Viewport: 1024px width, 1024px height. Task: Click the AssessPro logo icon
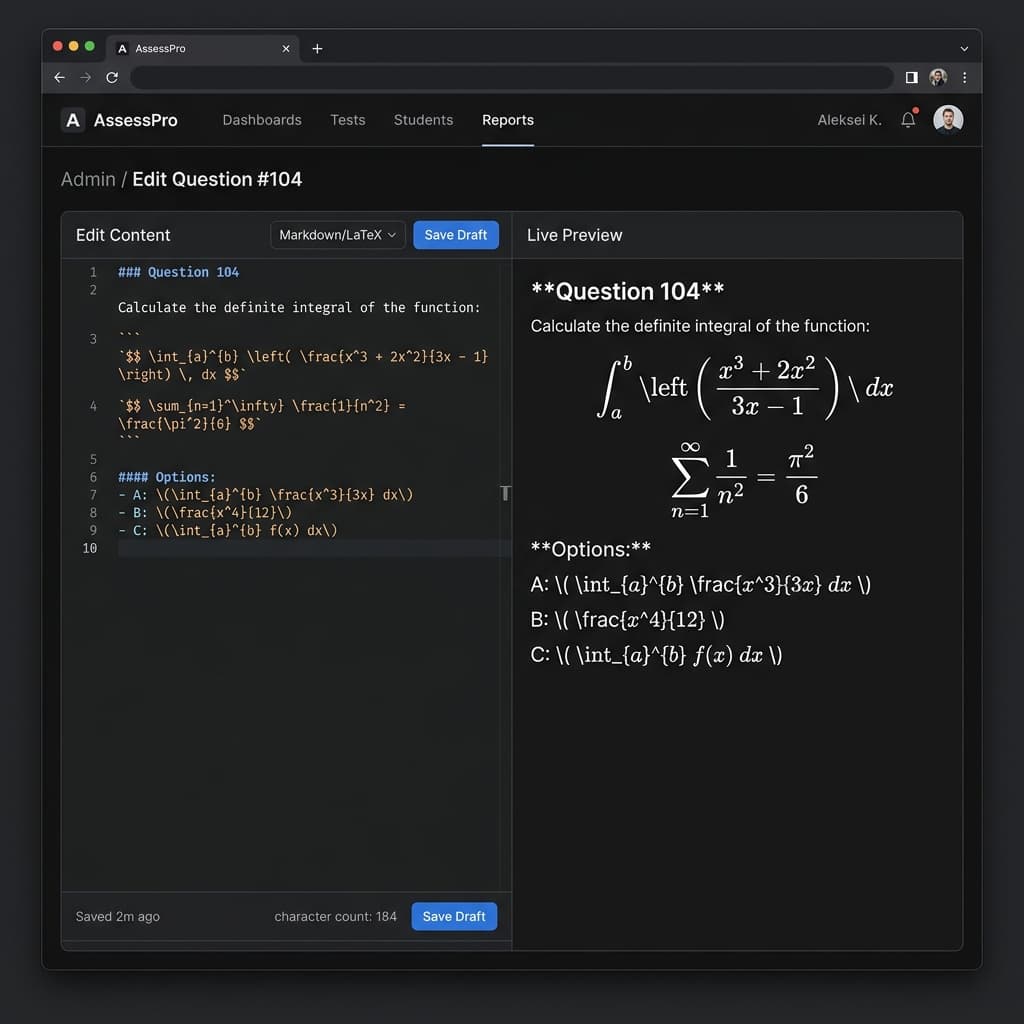73,120
